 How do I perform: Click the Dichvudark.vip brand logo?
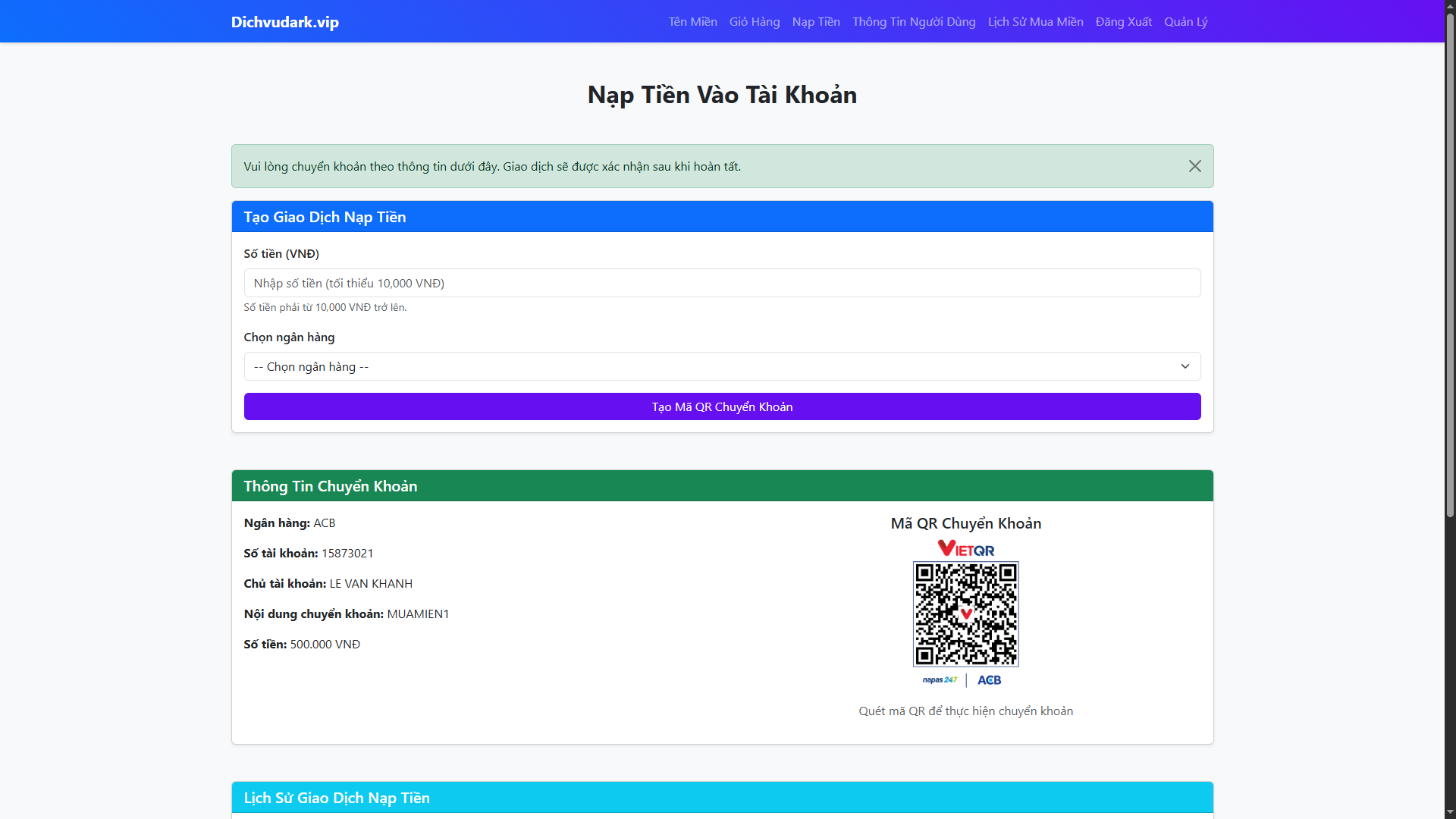click(284, 22)
